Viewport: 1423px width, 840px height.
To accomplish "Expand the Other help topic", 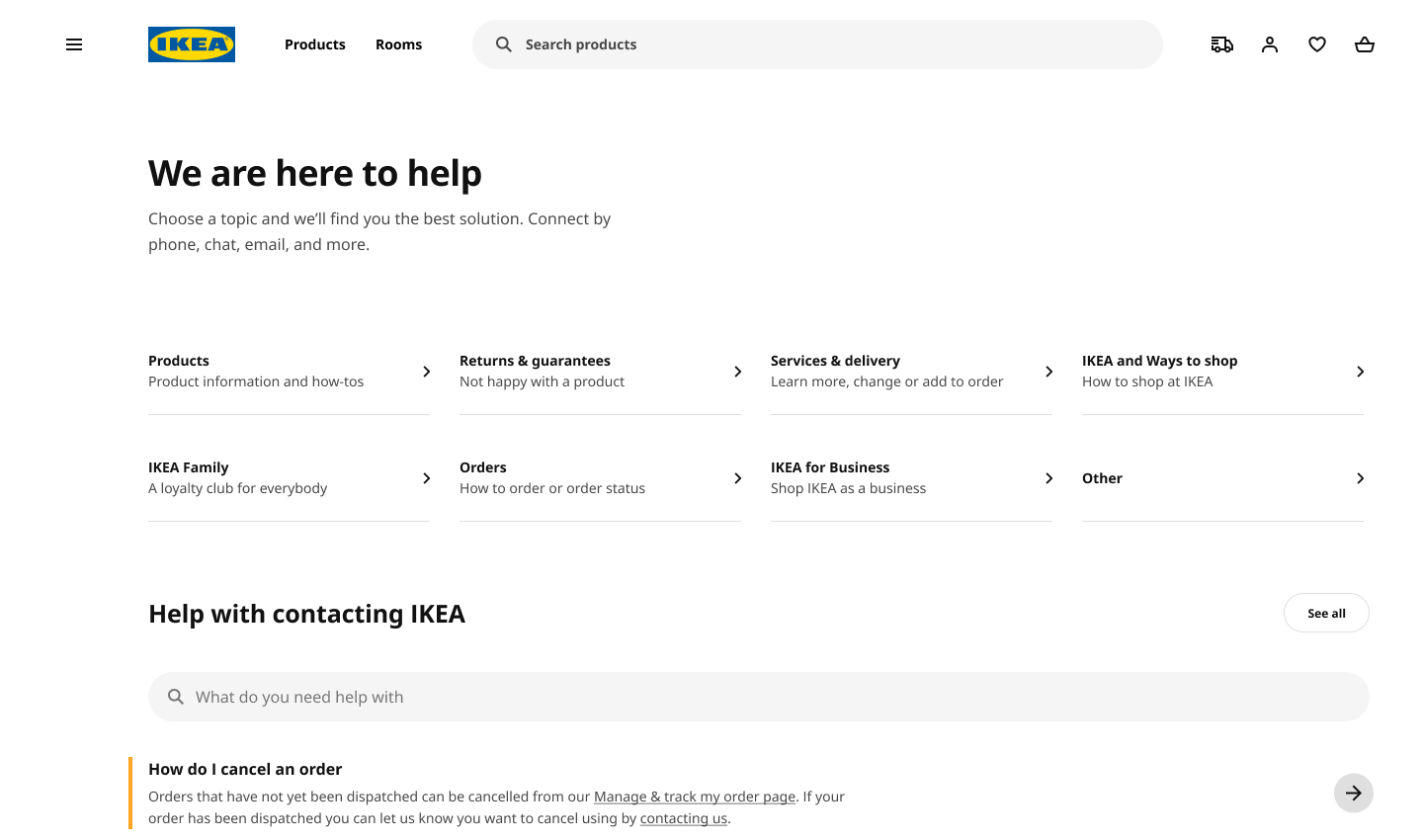I will point(1222,478).
